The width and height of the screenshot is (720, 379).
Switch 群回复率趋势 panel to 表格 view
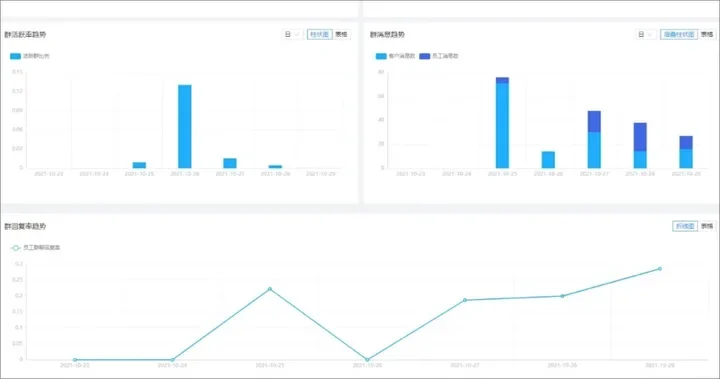point(707,226)
